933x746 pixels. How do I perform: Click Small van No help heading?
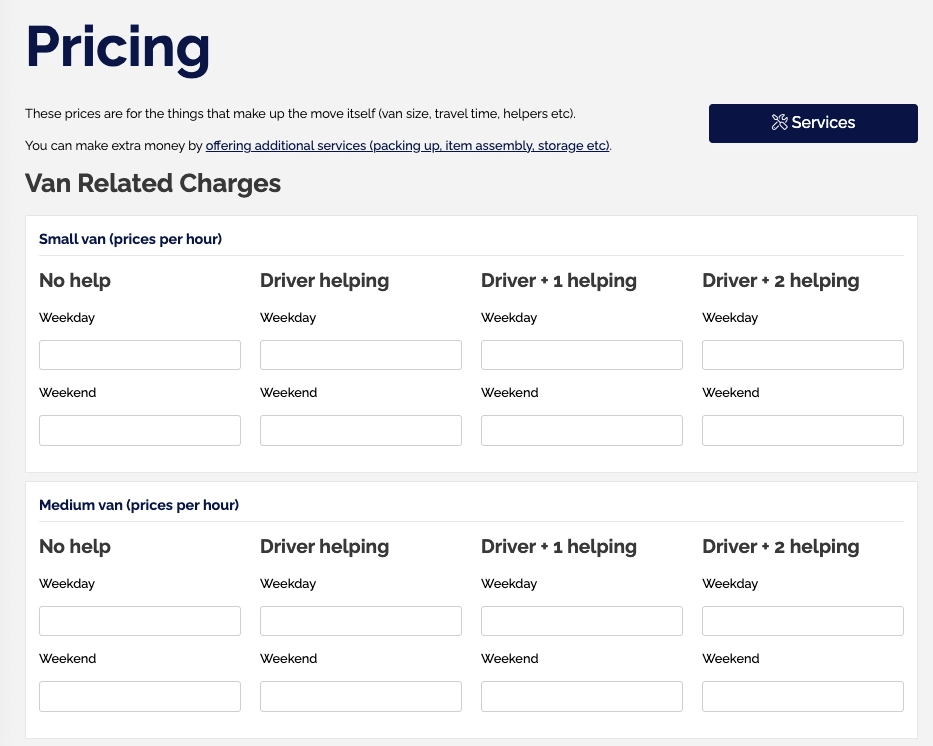(x=75, y=280)
